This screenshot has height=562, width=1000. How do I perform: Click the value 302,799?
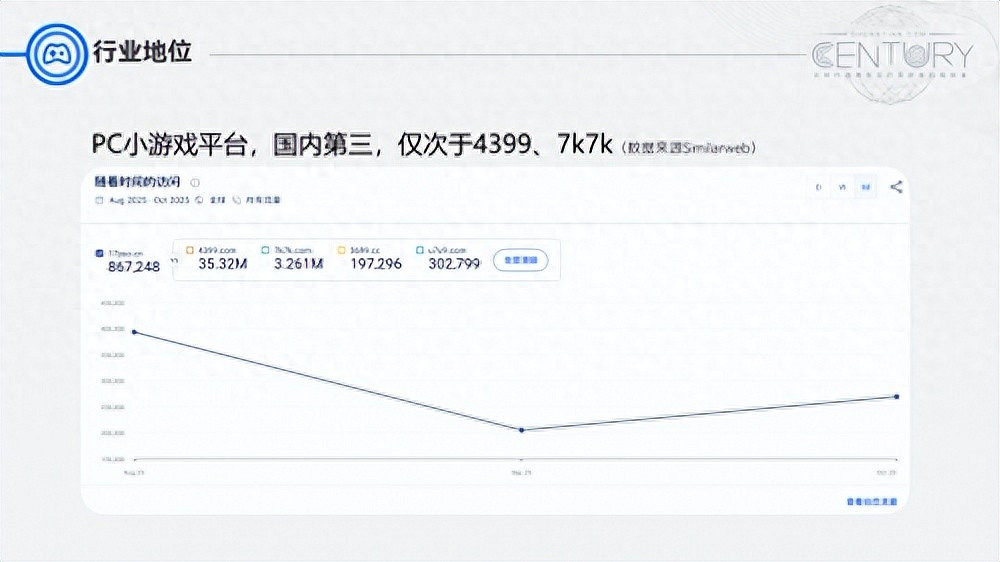click(x=454, y=263)
